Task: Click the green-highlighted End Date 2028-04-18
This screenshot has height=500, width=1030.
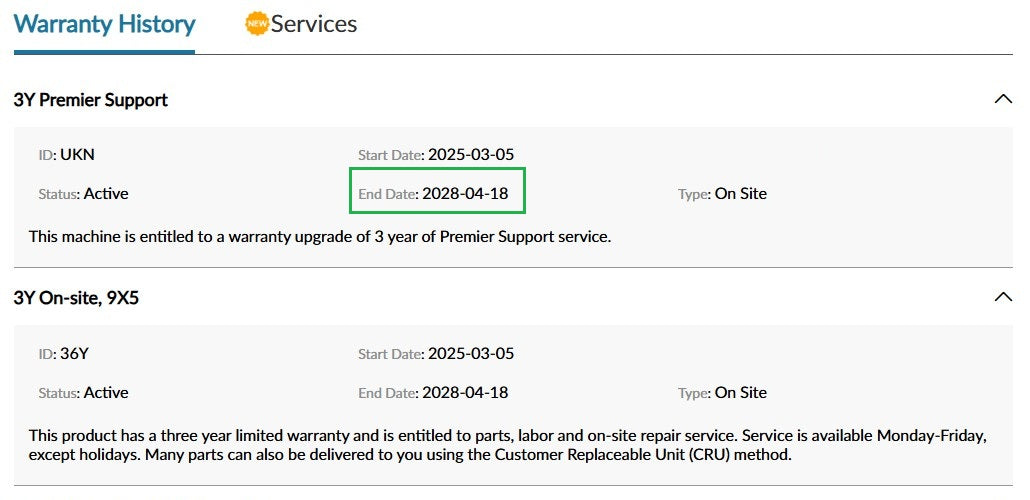Action: click(465, 194)
